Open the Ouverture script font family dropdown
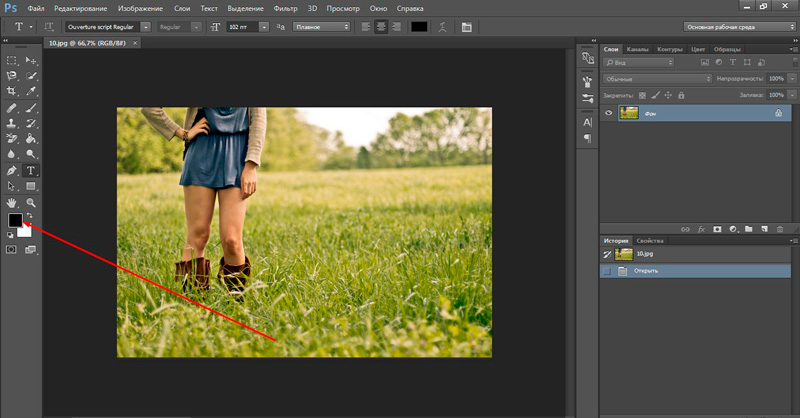 (x=146, y=27)
